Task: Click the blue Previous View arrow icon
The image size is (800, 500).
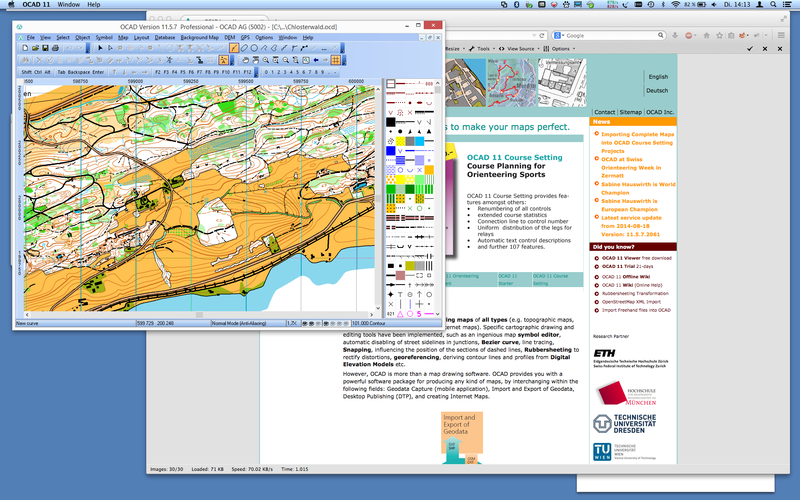Action: pyautogui.click(x=316, y=60)
